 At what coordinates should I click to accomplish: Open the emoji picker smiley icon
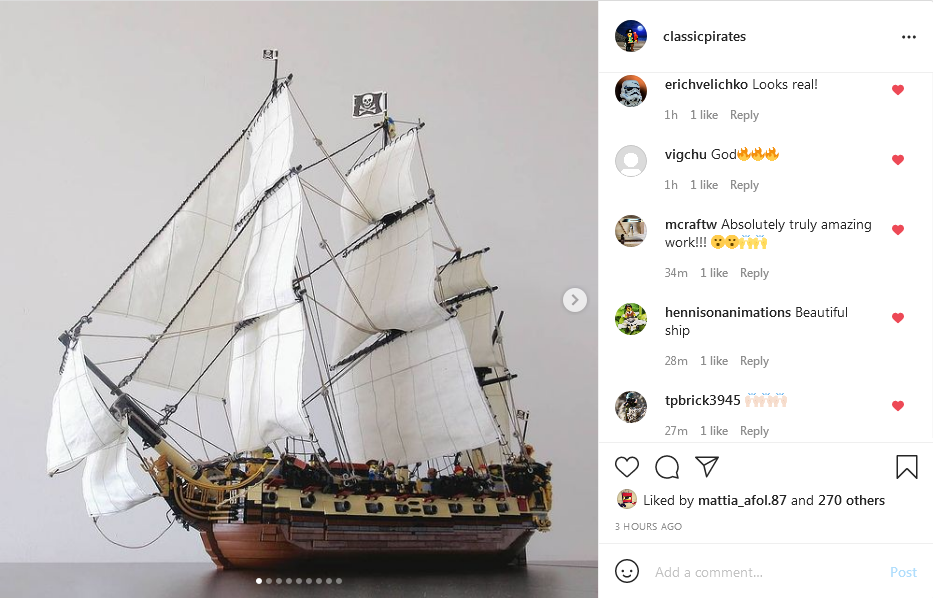pos(627,571)
